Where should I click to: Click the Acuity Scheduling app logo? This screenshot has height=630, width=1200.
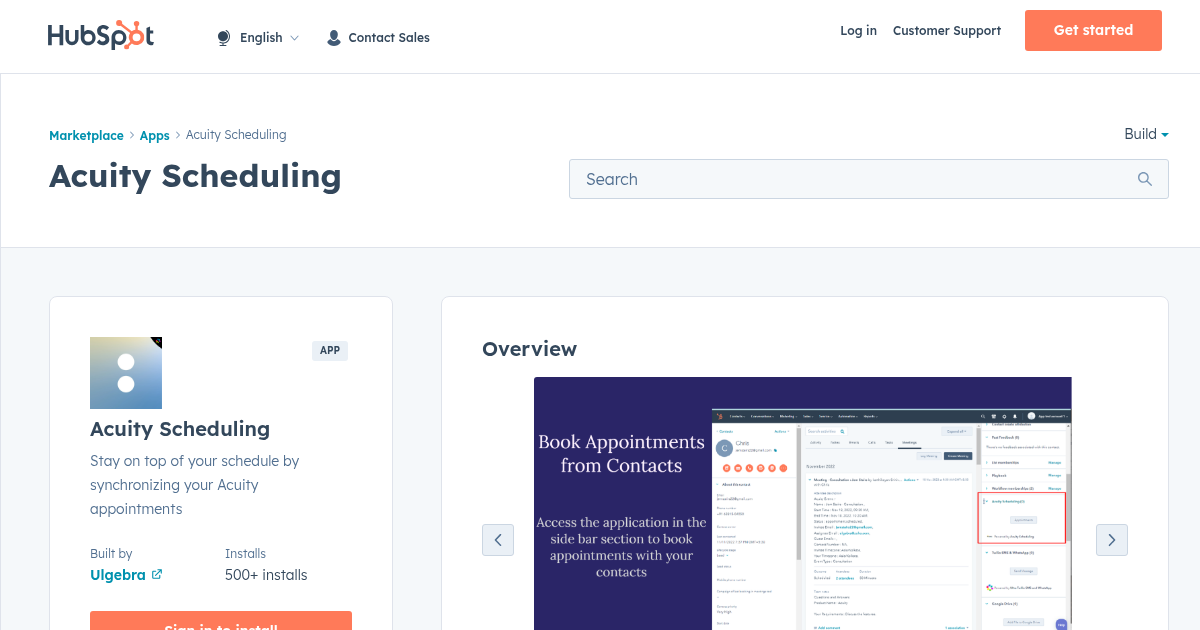(x=126, y=373)
